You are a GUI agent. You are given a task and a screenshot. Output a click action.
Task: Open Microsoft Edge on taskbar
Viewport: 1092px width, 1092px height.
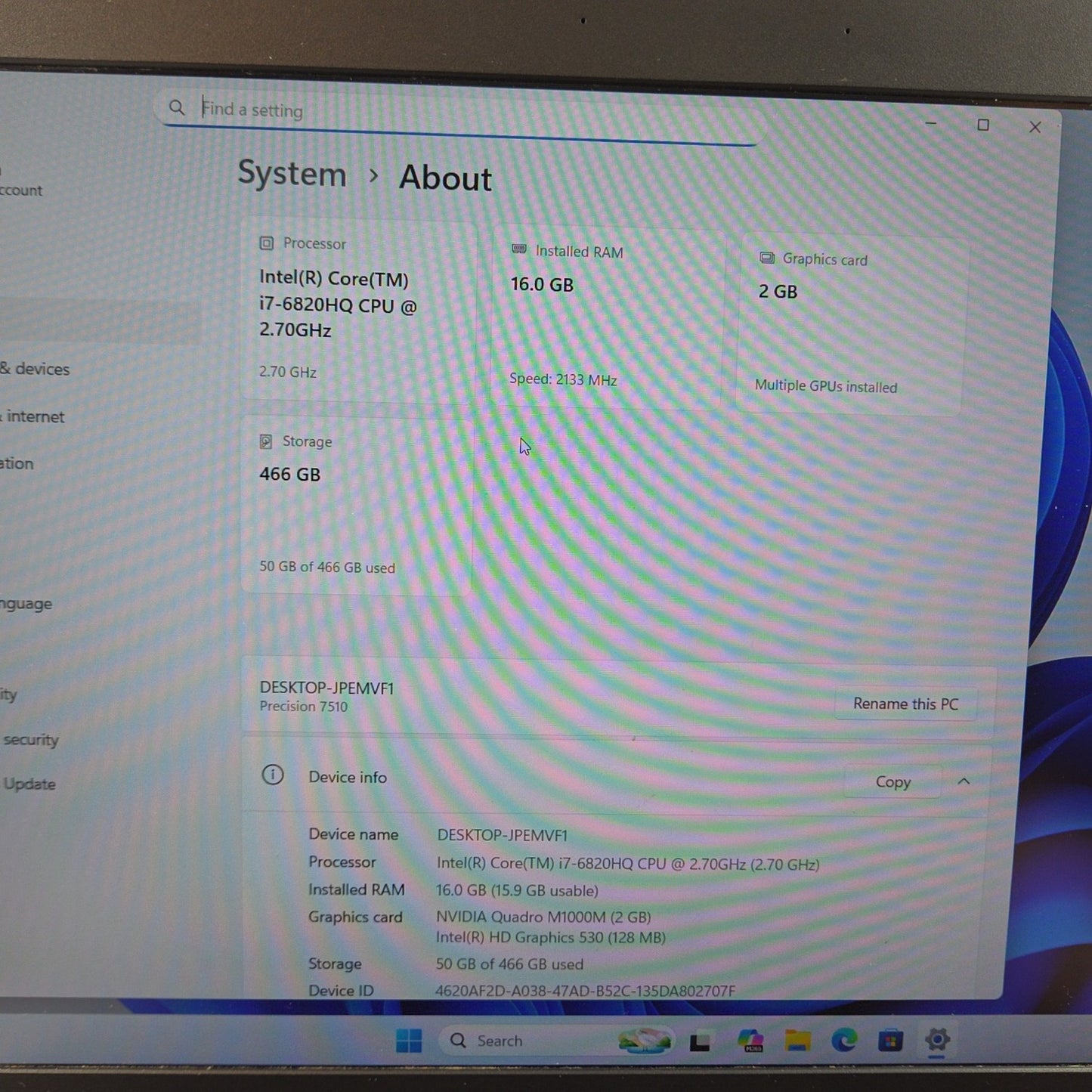coord(844,1041)
